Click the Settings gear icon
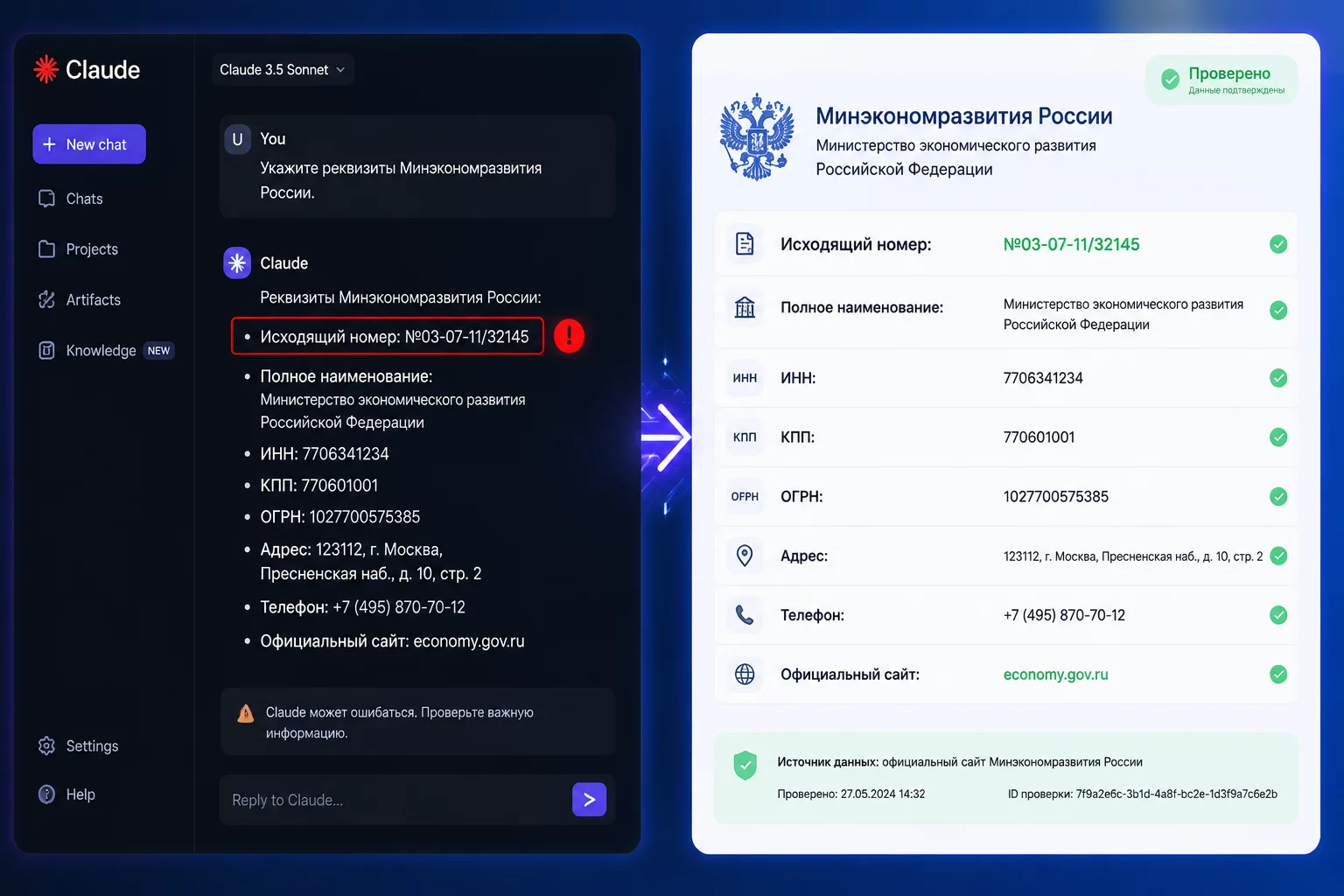 pyautogui.click(x=47, y=745)
